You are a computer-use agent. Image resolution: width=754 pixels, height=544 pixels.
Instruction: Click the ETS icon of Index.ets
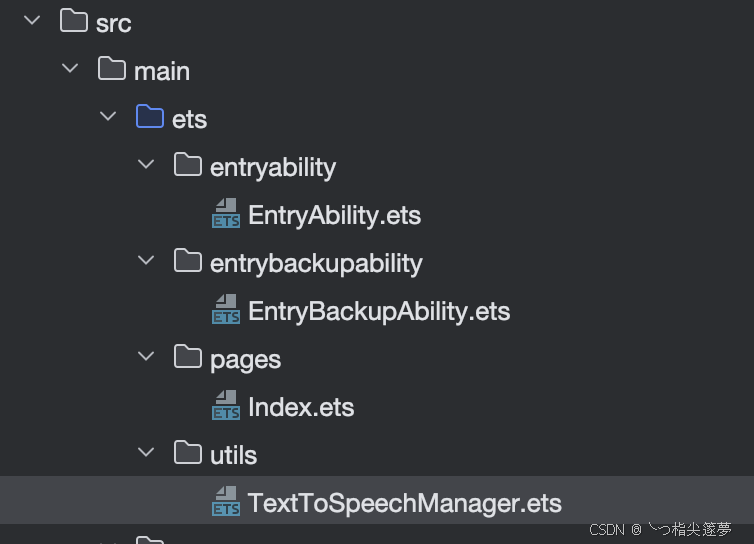pos(226,405)
